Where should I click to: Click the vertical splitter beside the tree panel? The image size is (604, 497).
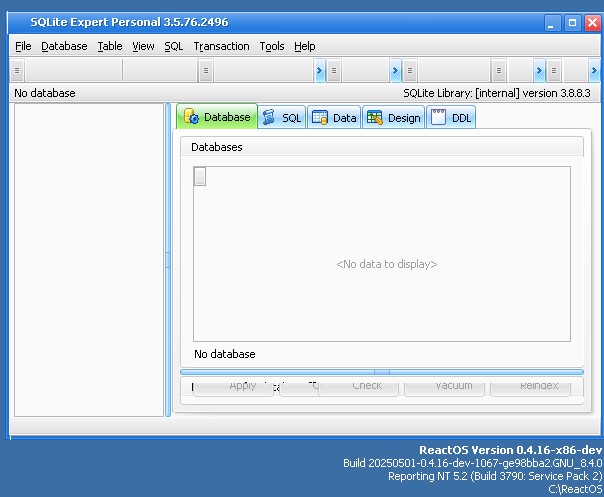coord(168,260)
